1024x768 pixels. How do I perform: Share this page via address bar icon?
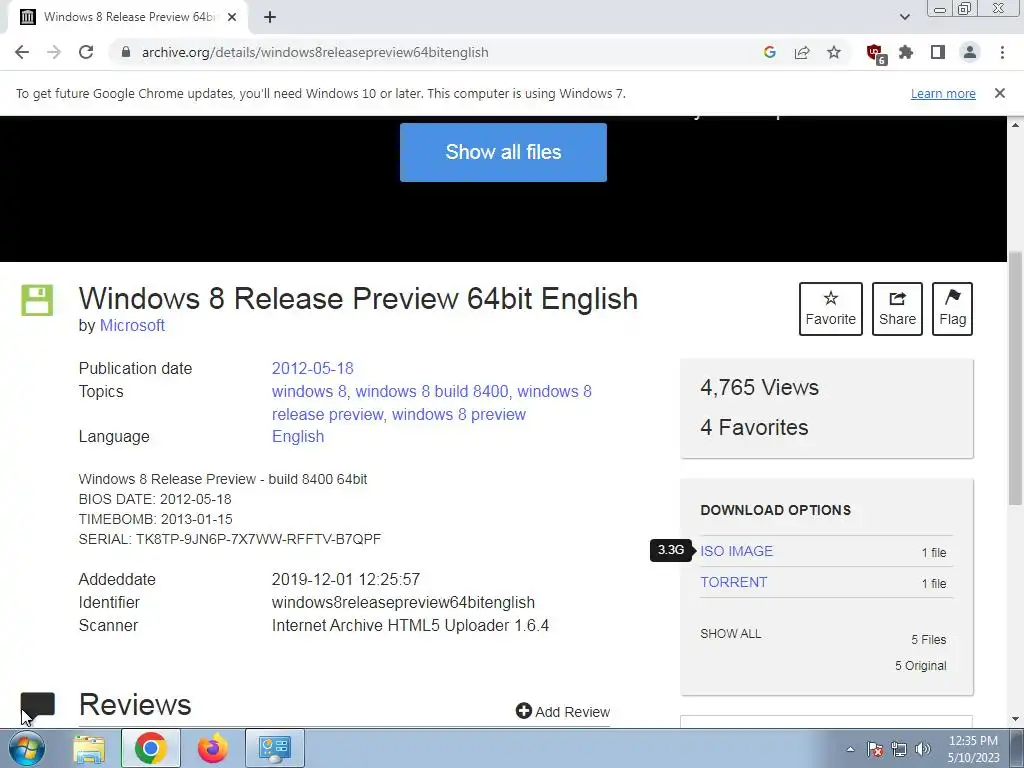802,52
